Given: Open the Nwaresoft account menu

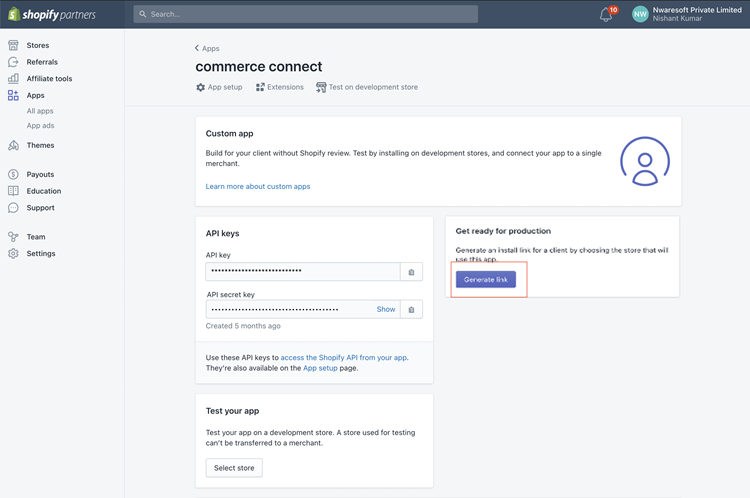Looking at the screenshot, I should [686, 14].
